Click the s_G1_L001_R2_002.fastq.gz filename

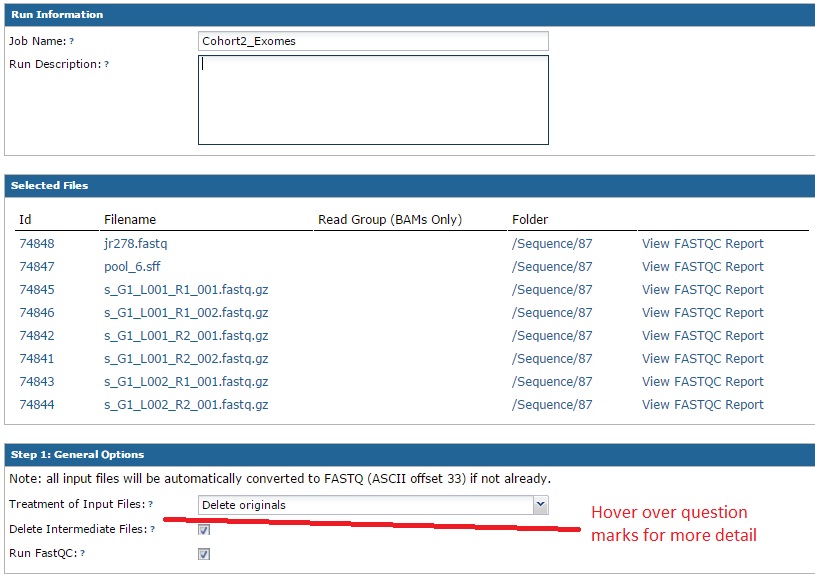tap(186, 359)
